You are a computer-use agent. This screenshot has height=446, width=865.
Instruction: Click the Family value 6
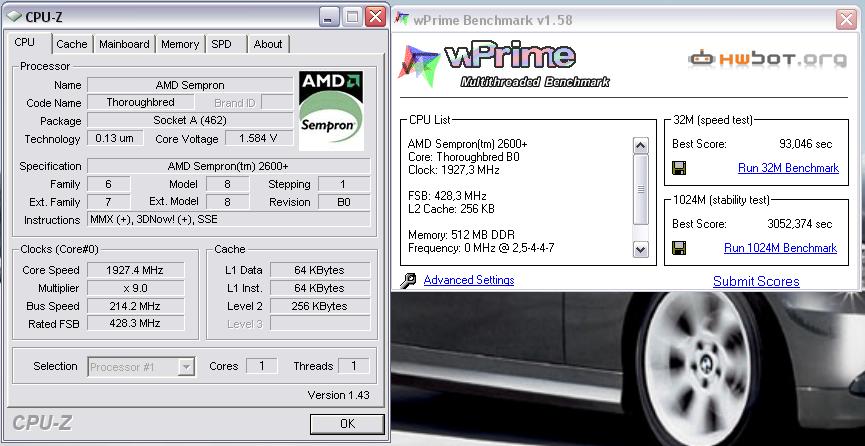click(109, 184)
